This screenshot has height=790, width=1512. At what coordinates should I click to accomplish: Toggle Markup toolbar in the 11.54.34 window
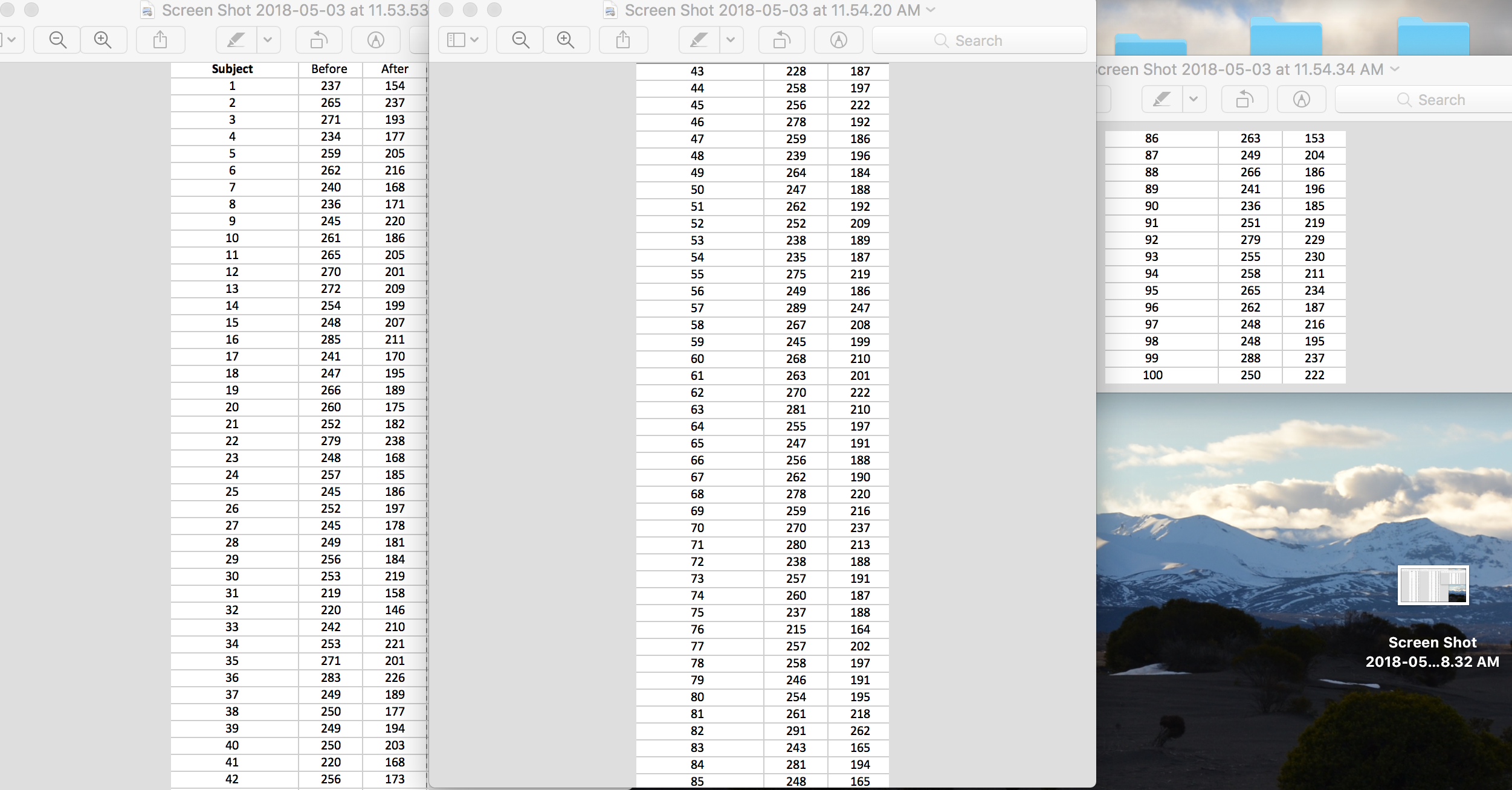pos(1301,99)
